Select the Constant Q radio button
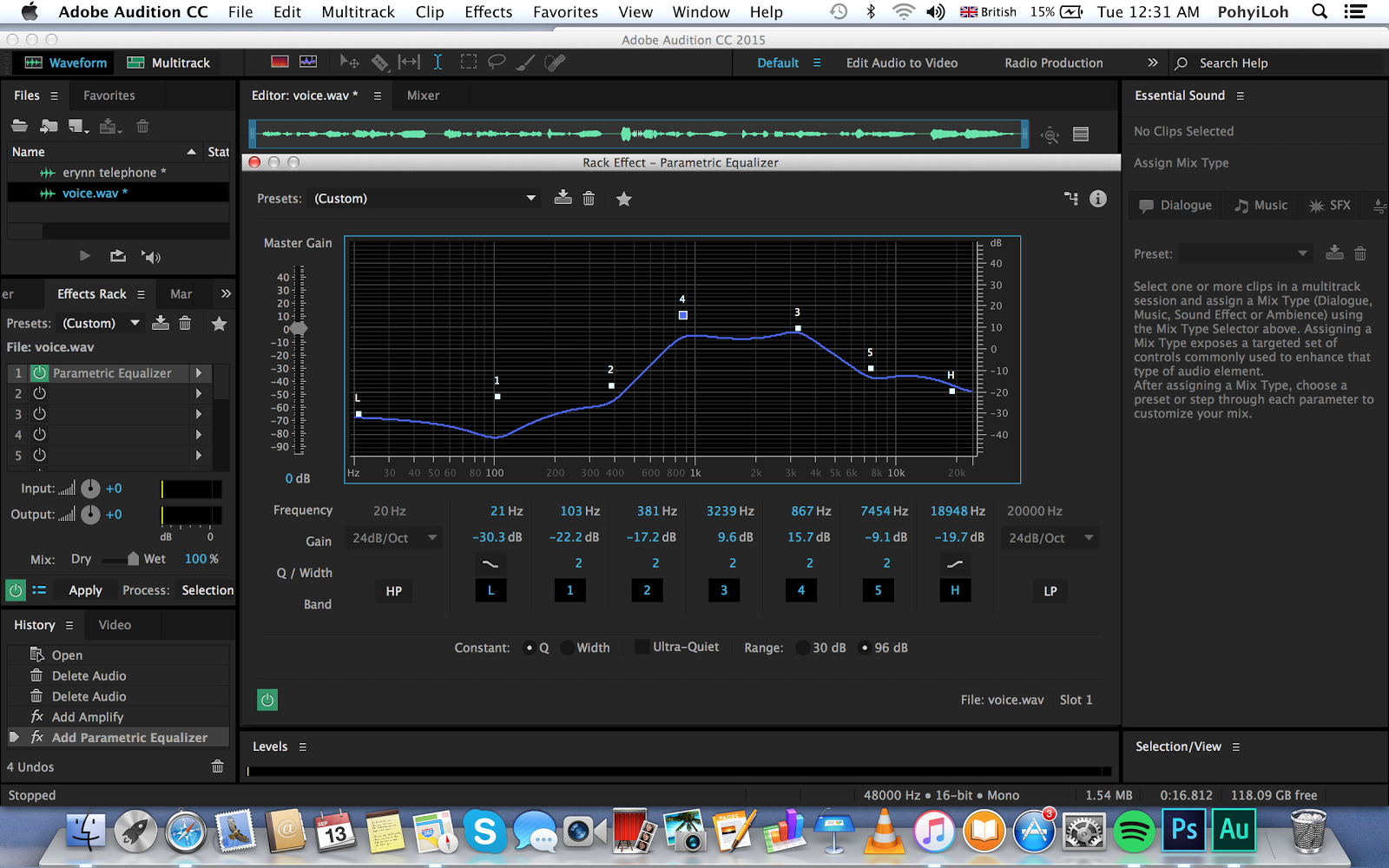 530,648
